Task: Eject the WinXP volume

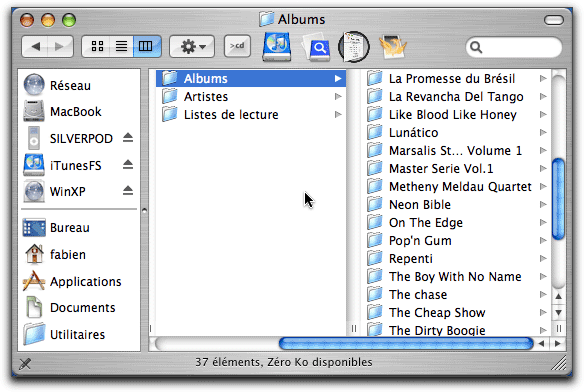Action: (x=128, y=190)
